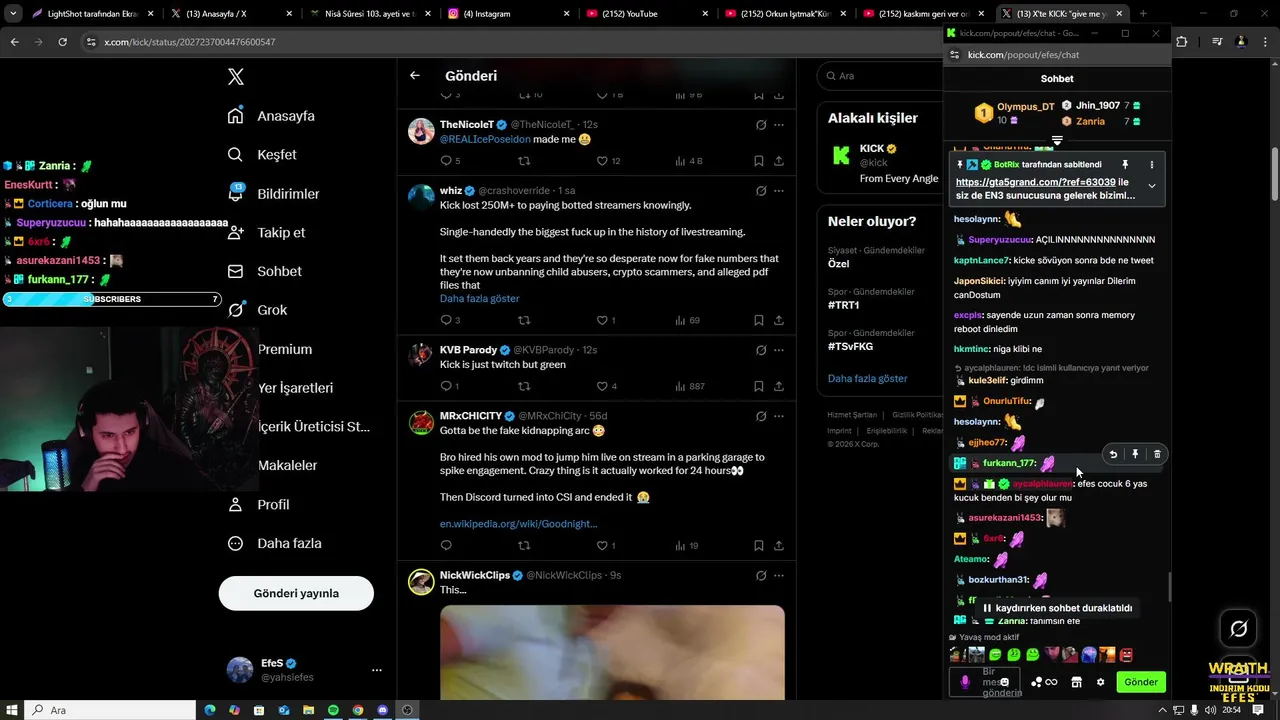Bookmark KVB Parody's post

tap(758, 386)
